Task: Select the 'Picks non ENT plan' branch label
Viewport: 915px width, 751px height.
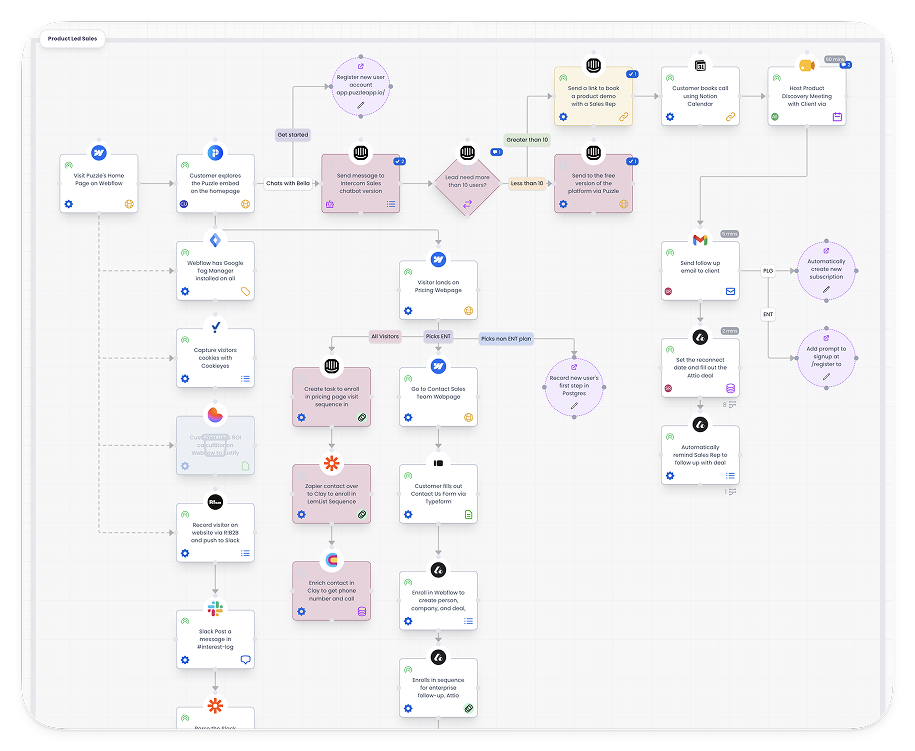Action: 506,338
